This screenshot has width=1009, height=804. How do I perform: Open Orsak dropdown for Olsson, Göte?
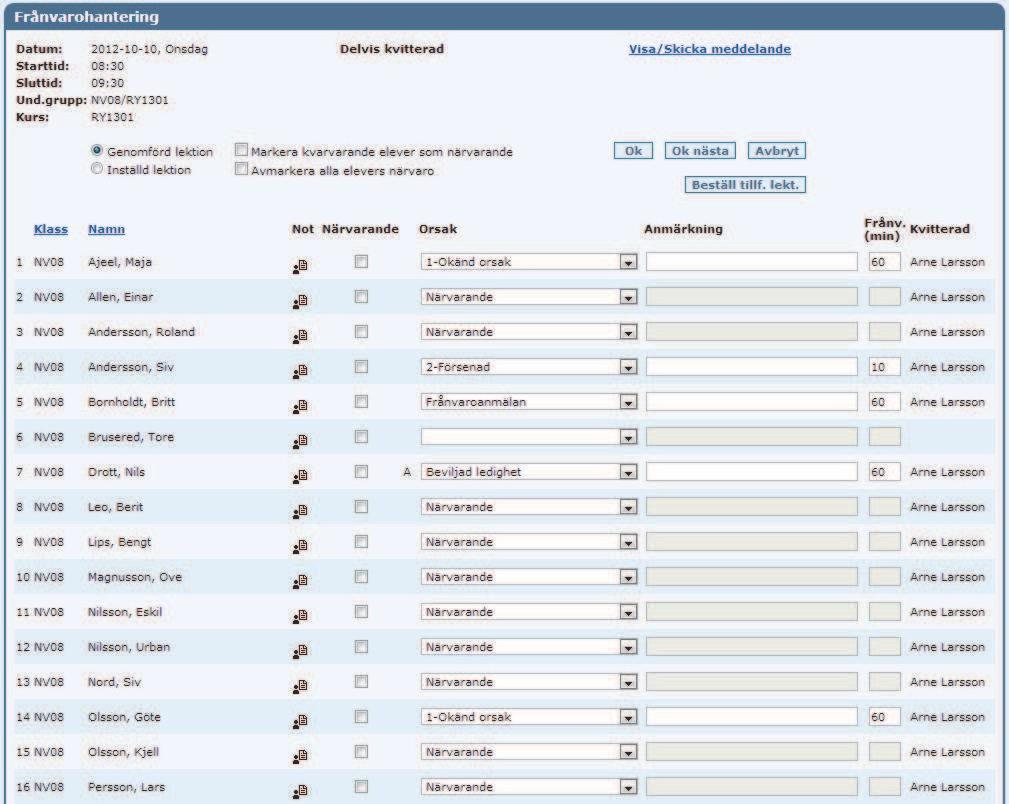click(529, 717)
